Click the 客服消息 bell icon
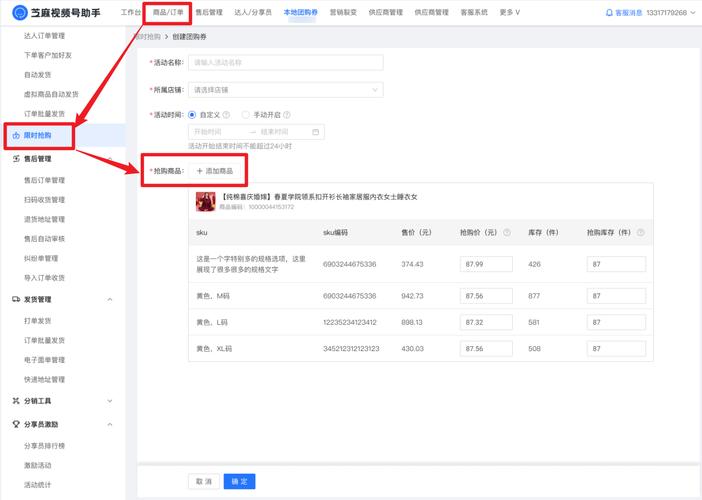Screen dimensions: 702x500 (x=610, y=13)
